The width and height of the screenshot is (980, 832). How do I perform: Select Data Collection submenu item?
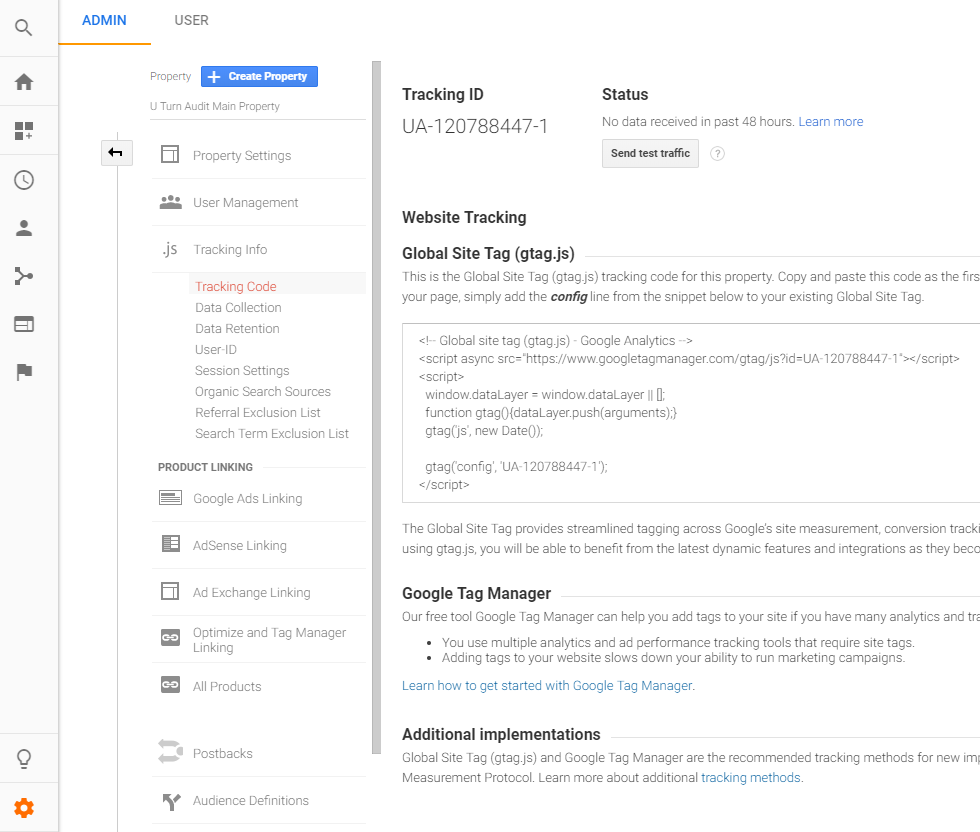coord(238,308)
